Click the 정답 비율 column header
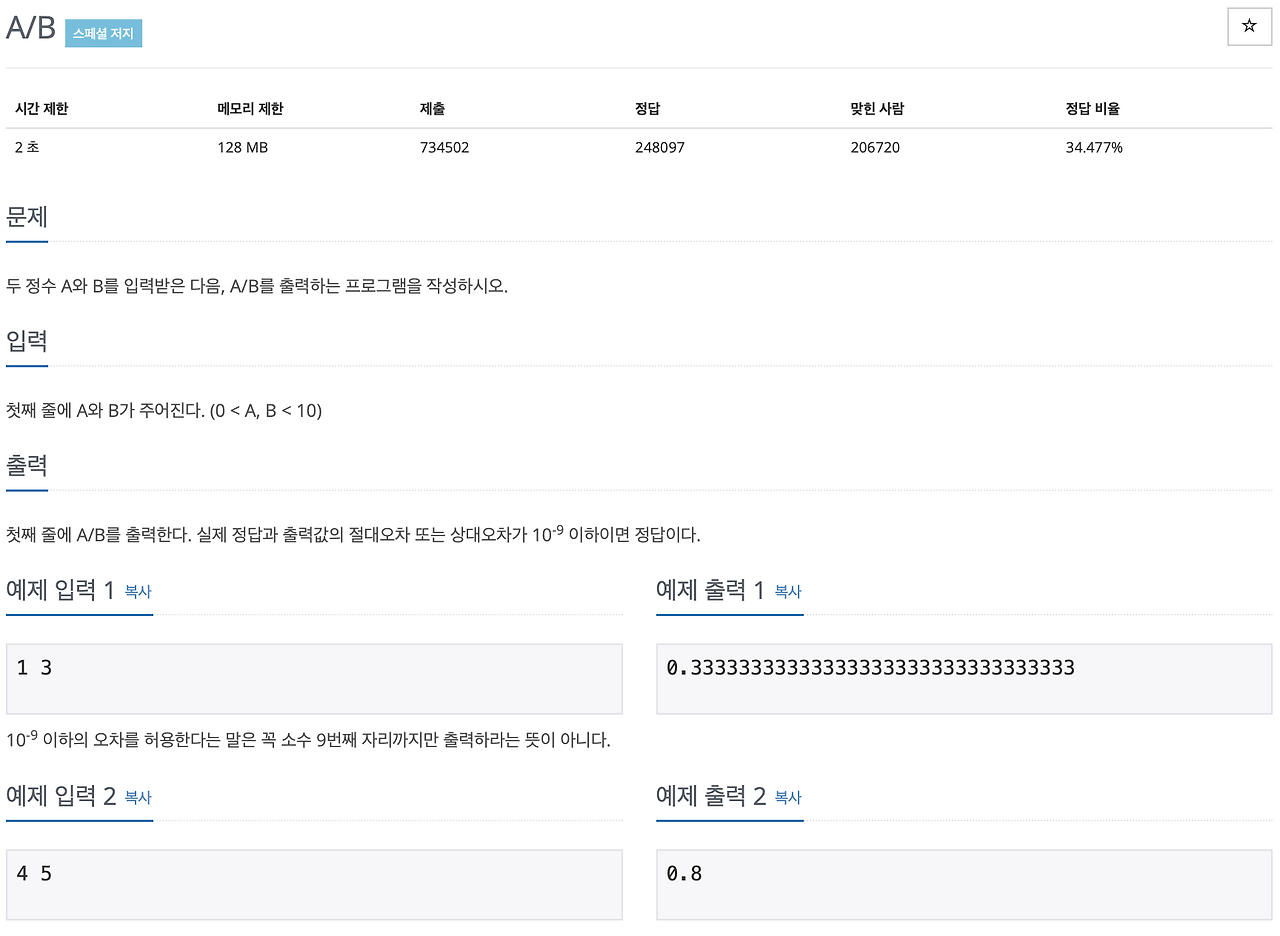The height and width of the screenshot is (936, 1280). [1092, 109]
